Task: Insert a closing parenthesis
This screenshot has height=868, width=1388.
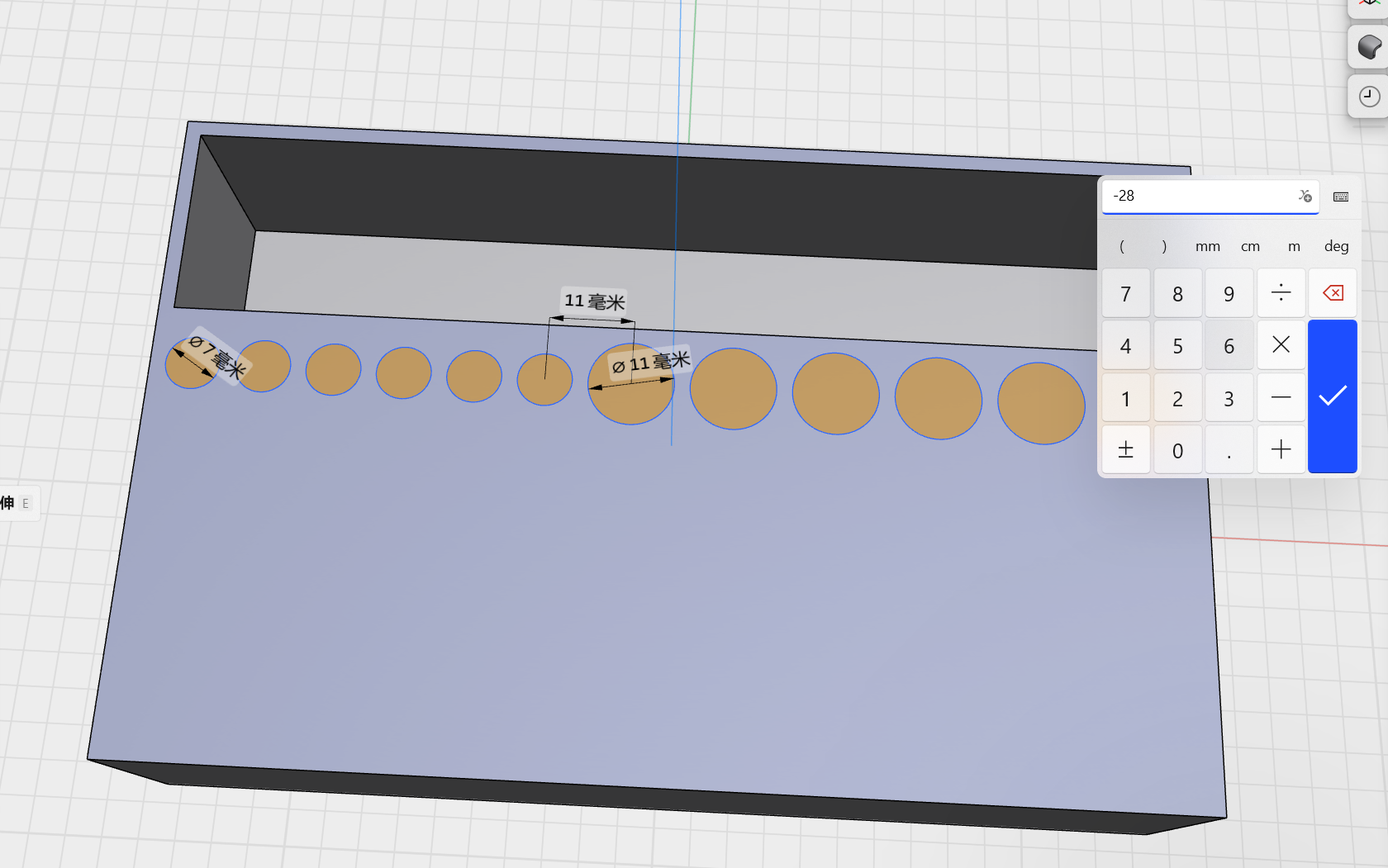Action: coord(1164,246)
